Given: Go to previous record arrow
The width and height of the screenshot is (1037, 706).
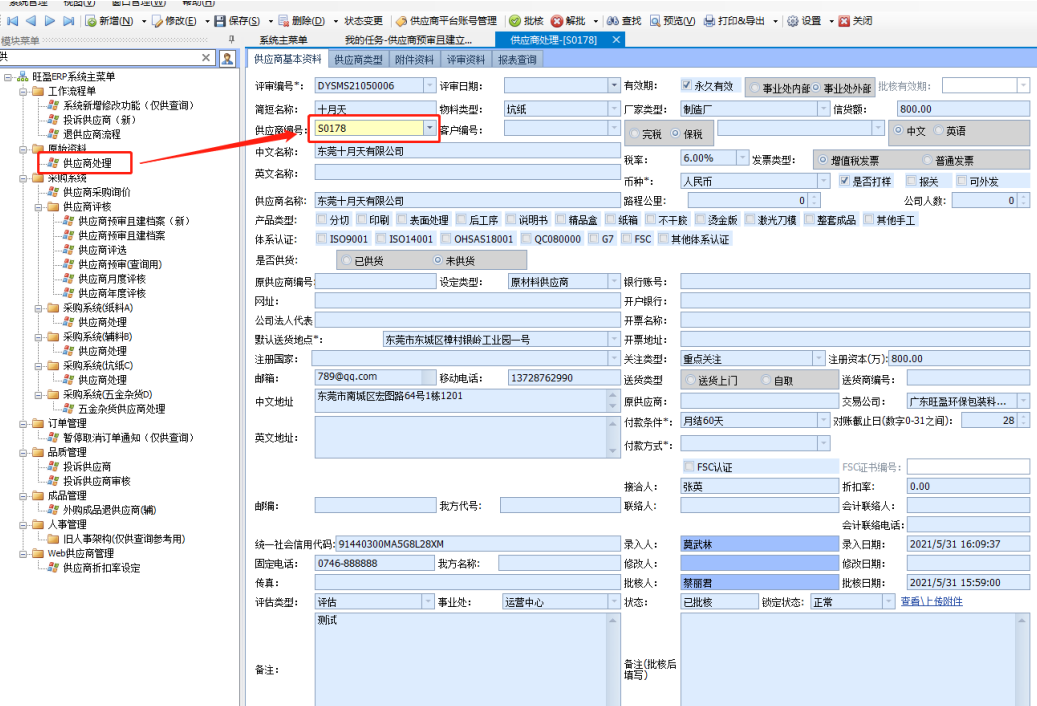Looking at the screenshot, I should (x=31, y=21).
